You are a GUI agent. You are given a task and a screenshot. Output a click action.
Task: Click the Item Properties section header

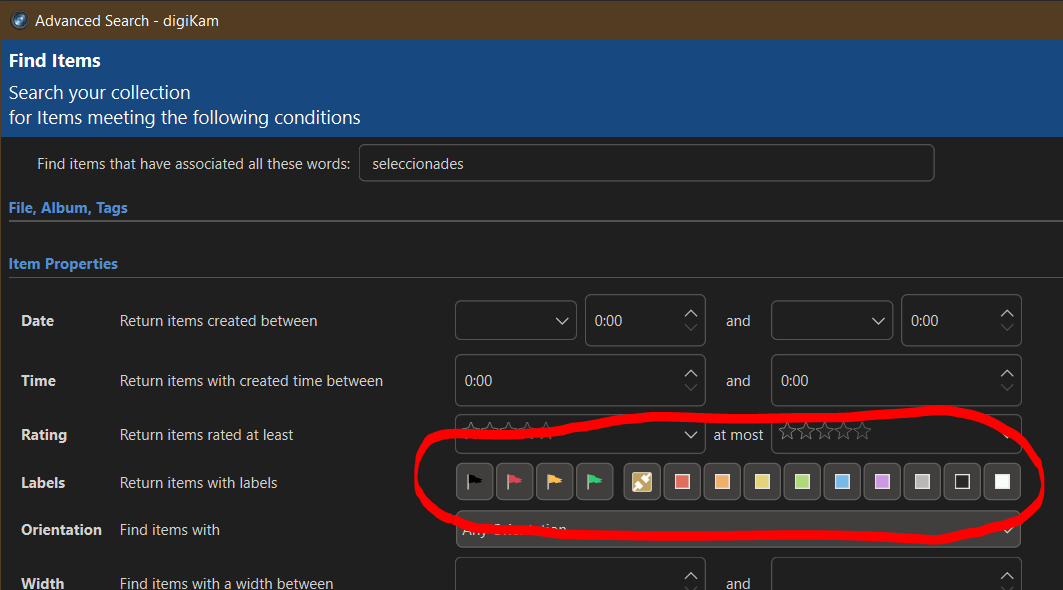[63, 264]
